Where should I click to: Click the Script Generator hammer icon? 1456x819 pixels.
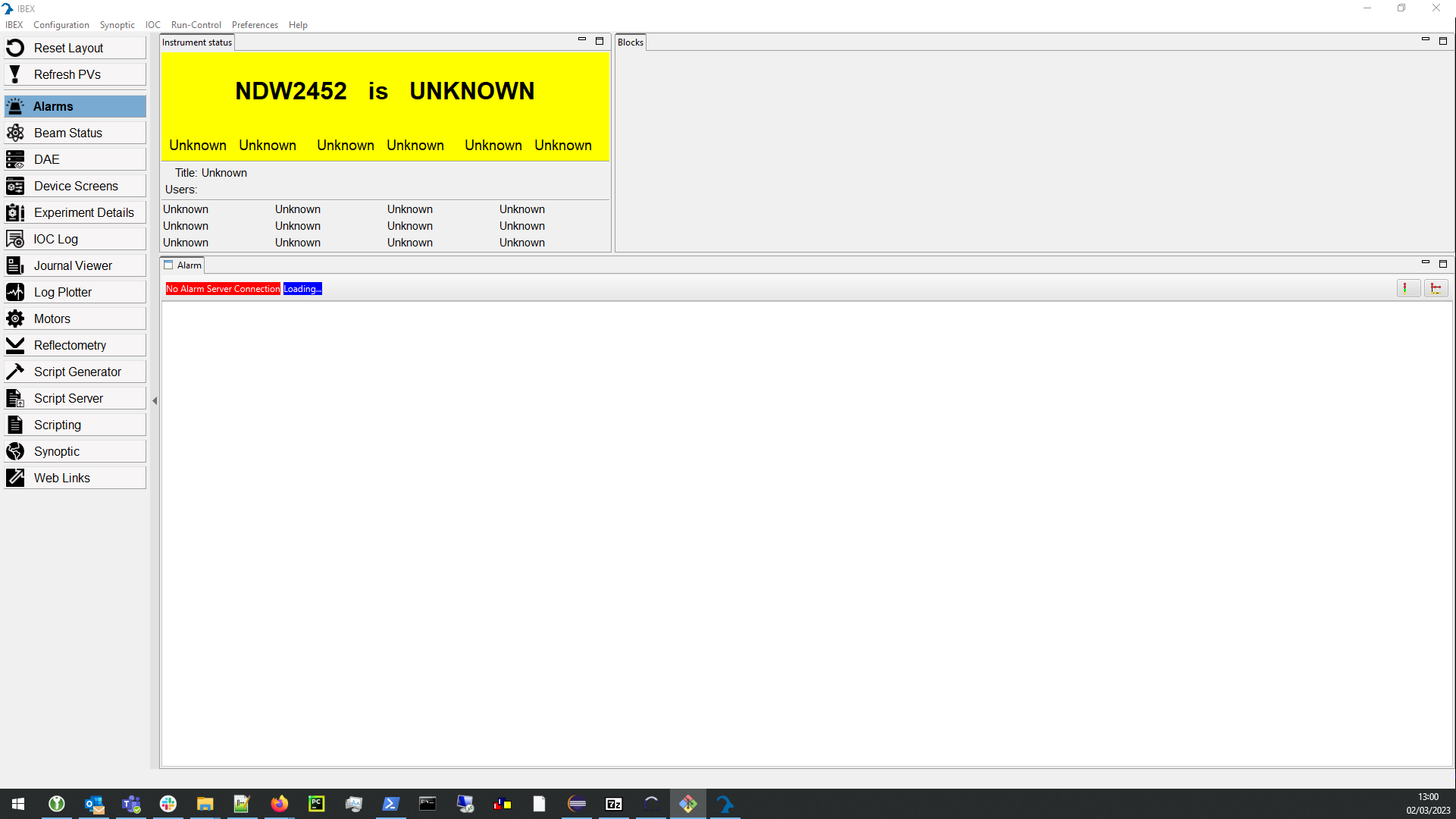point(15,372)
